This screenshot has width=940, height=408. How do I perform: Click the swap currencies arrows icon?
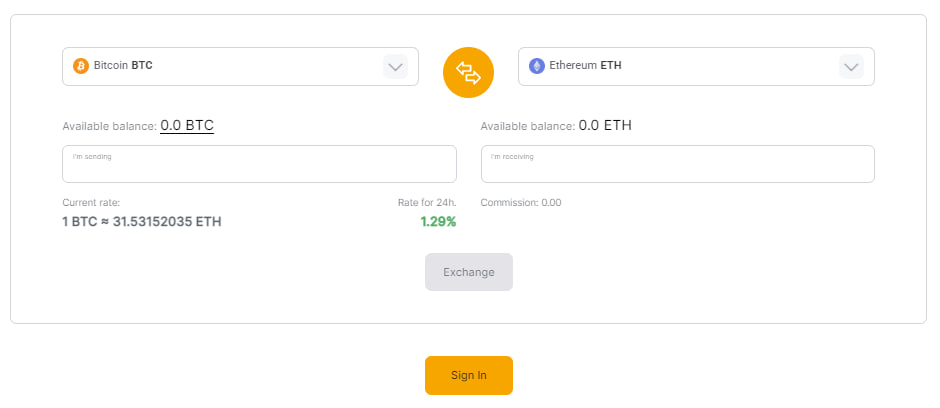(x=468, y=72)
